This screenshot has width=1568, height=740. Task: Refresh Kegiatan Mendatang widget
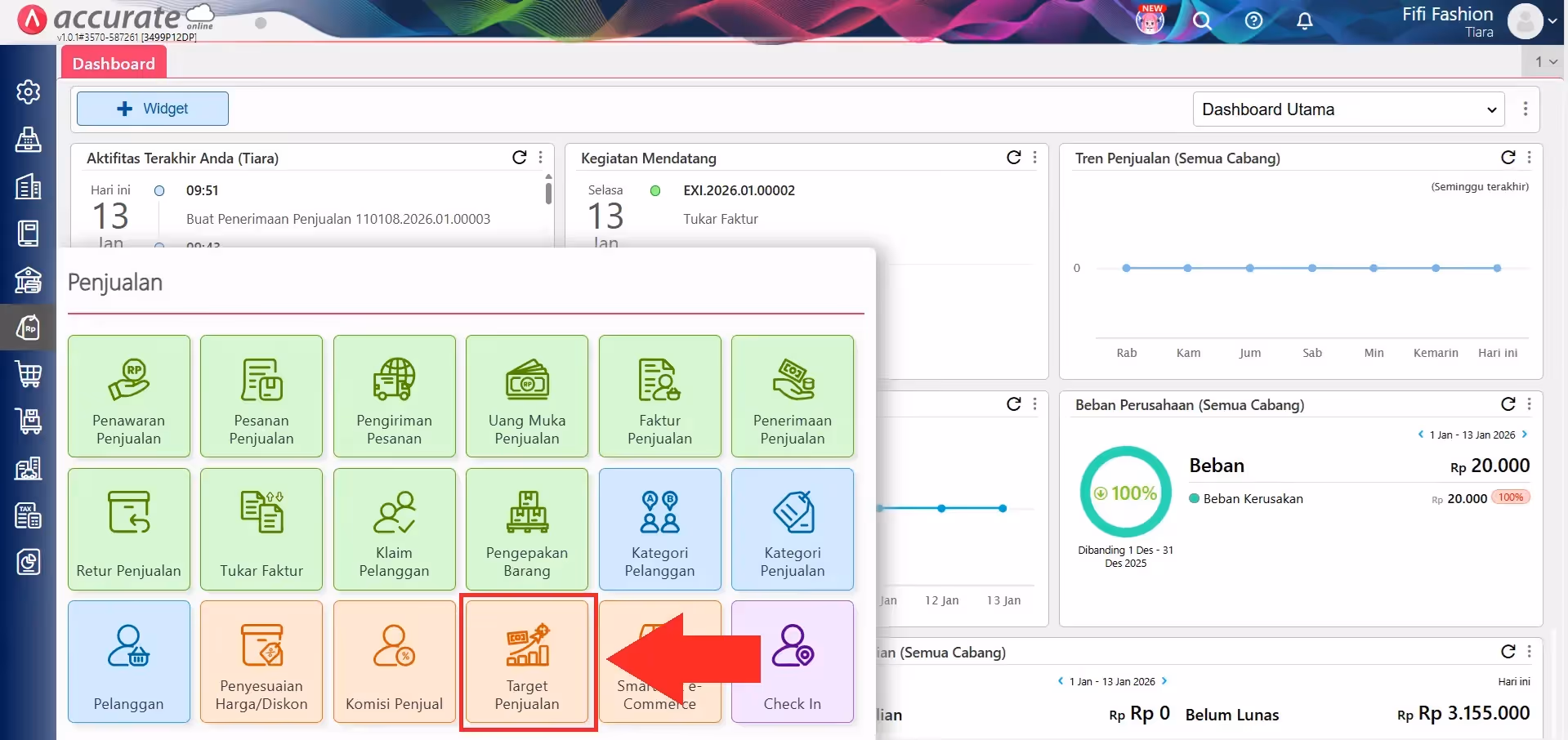tap(1014, 158)
